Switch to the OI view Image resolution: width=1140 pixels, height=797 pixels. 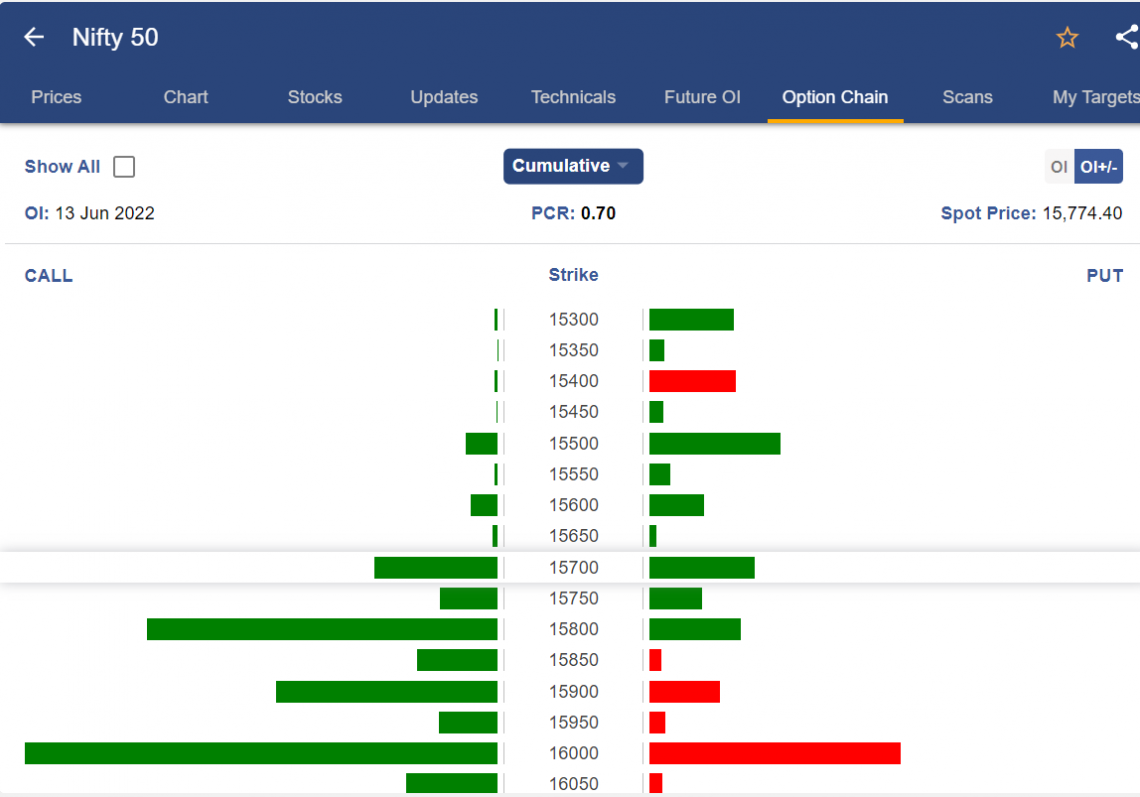pos(1058,166)
